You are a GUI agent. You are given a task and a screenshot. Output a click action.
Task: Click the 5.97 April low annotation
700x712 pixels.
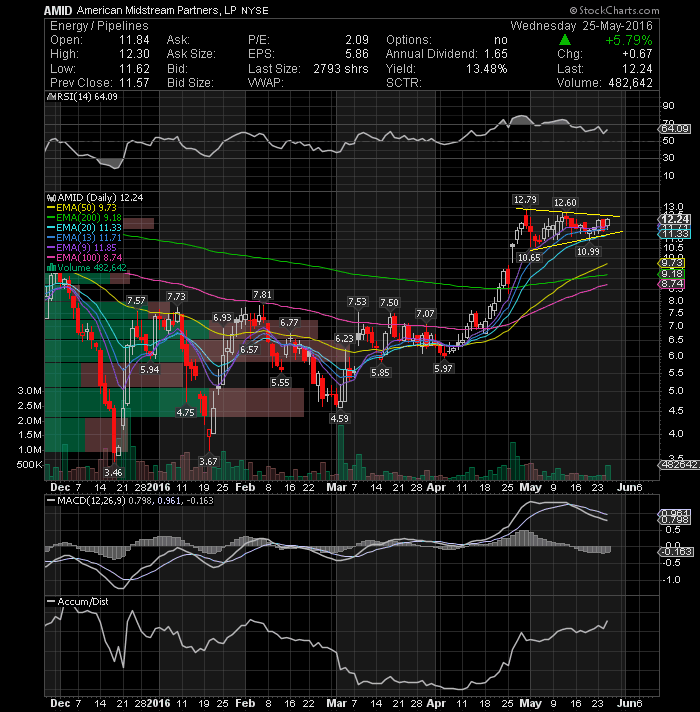point(443,368)
